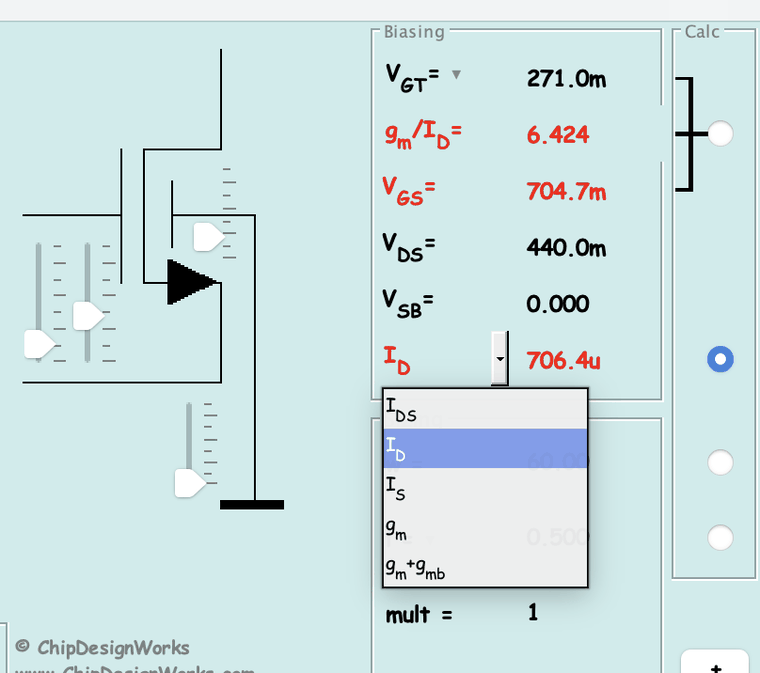
Task: Click the VSB label in Biasing
Action: 408,304
